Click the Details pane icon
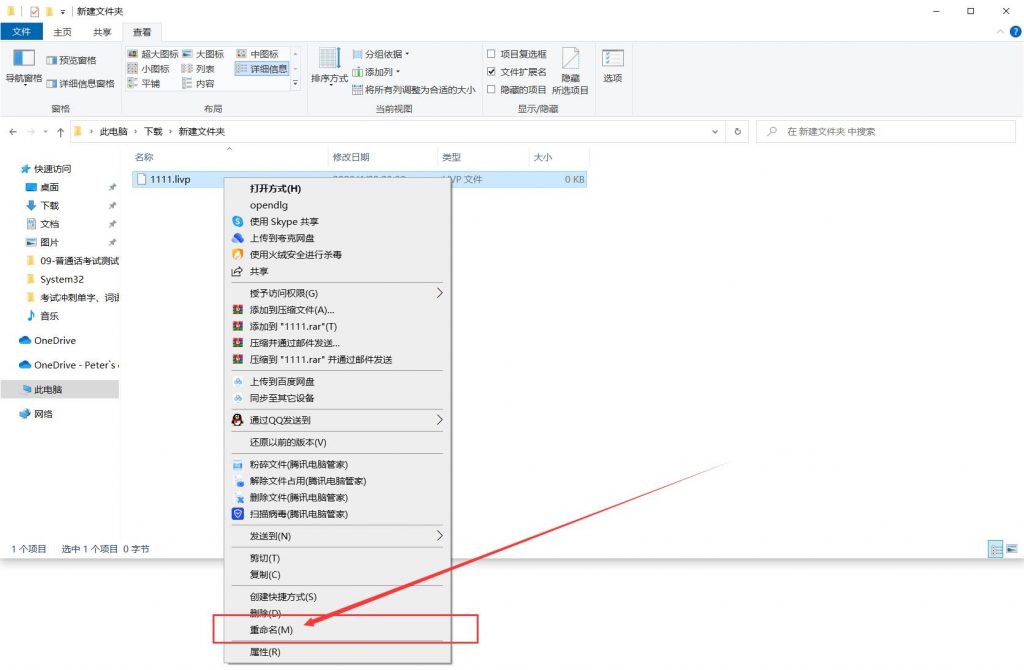Viewport: 1024px width, 670px height. (52, 84)
